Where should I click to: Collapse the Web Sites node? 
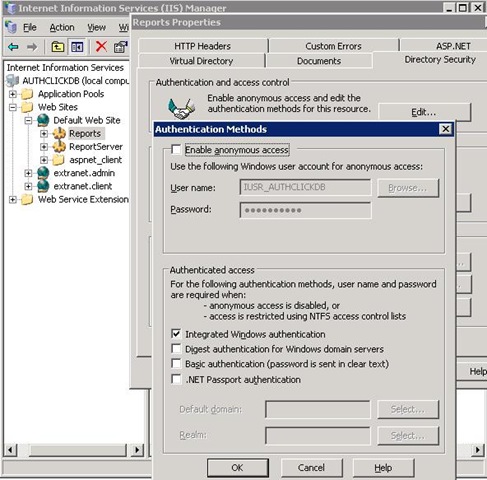click(13, 107)
